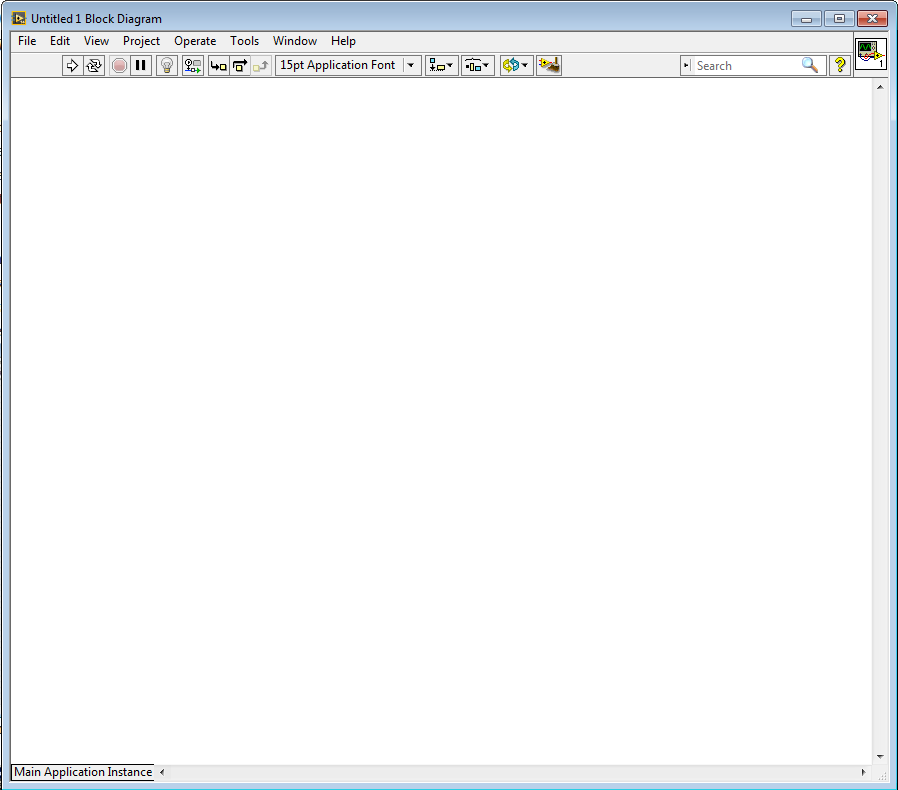This screenshot has height=790, width=898.
Task: Click inside the Search field
Action: click(745, 66)
